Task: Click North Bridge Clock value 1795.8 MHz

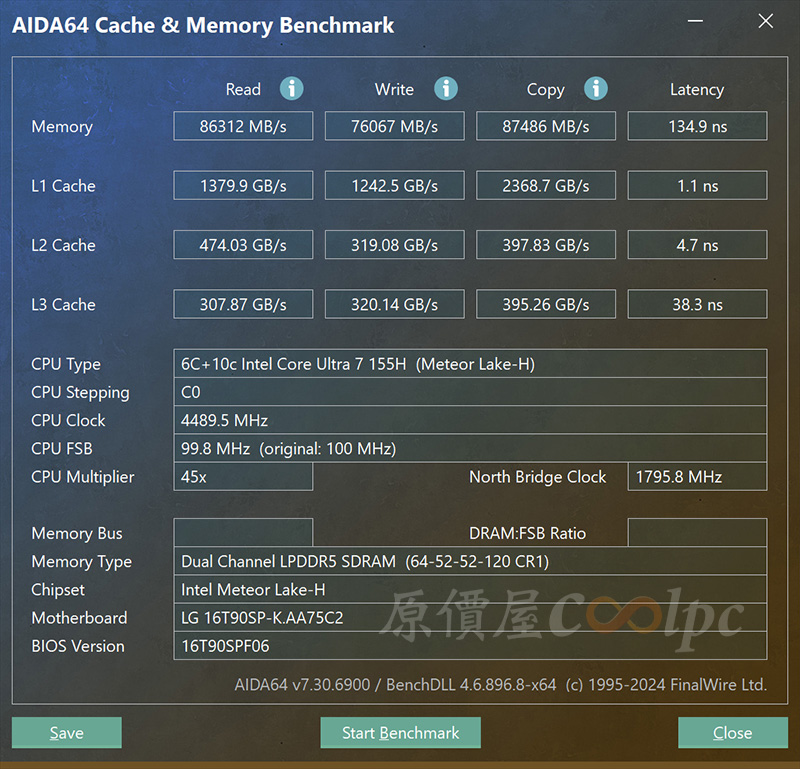Action: [x=697, y=477]
